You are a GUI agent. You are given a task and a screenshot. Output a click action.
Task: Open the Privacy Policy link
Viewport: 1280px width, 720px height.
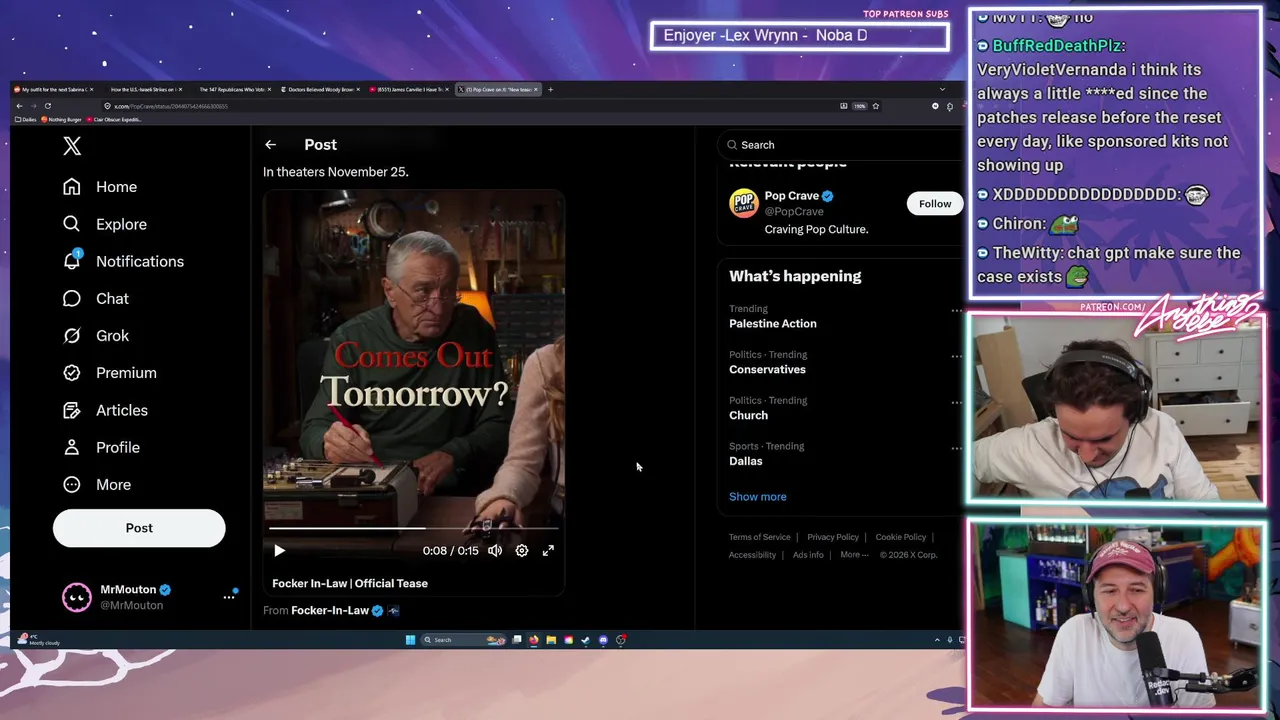click(x=833, y=537)
